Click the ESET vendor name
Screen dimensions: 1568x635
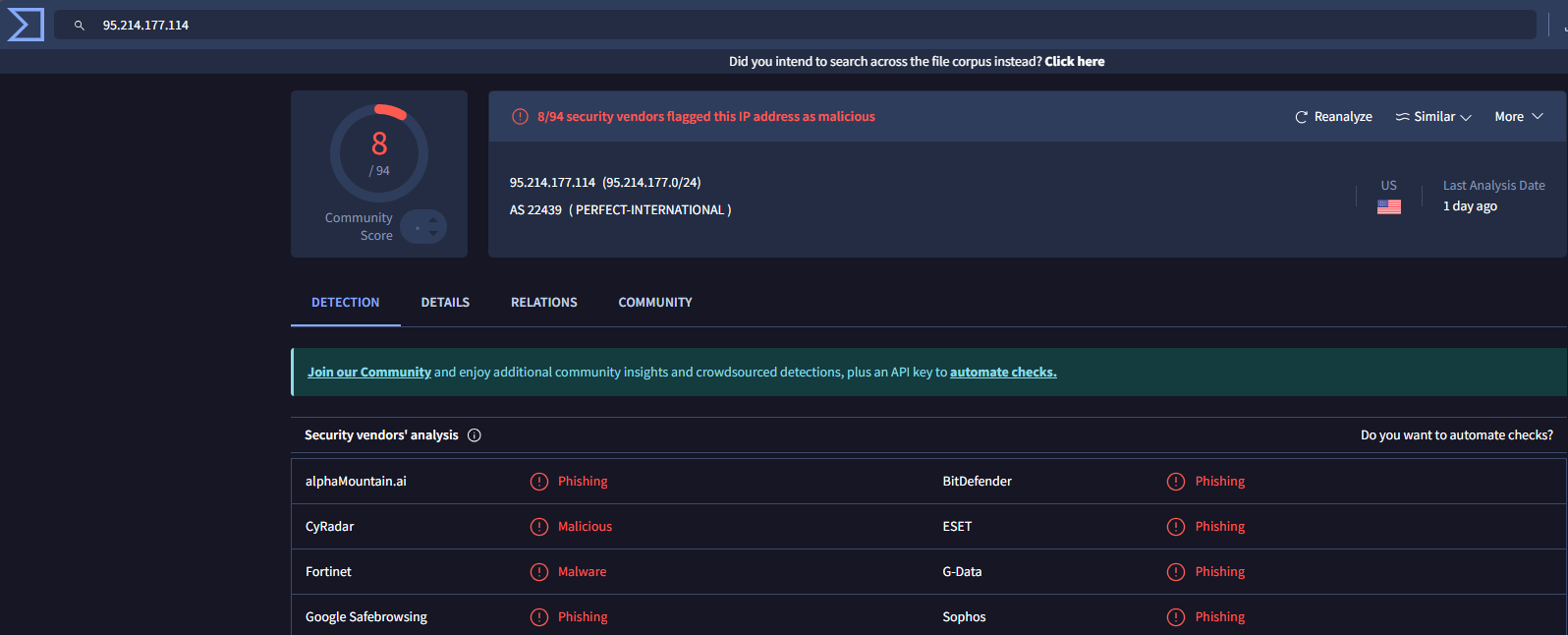click(957, 527)
